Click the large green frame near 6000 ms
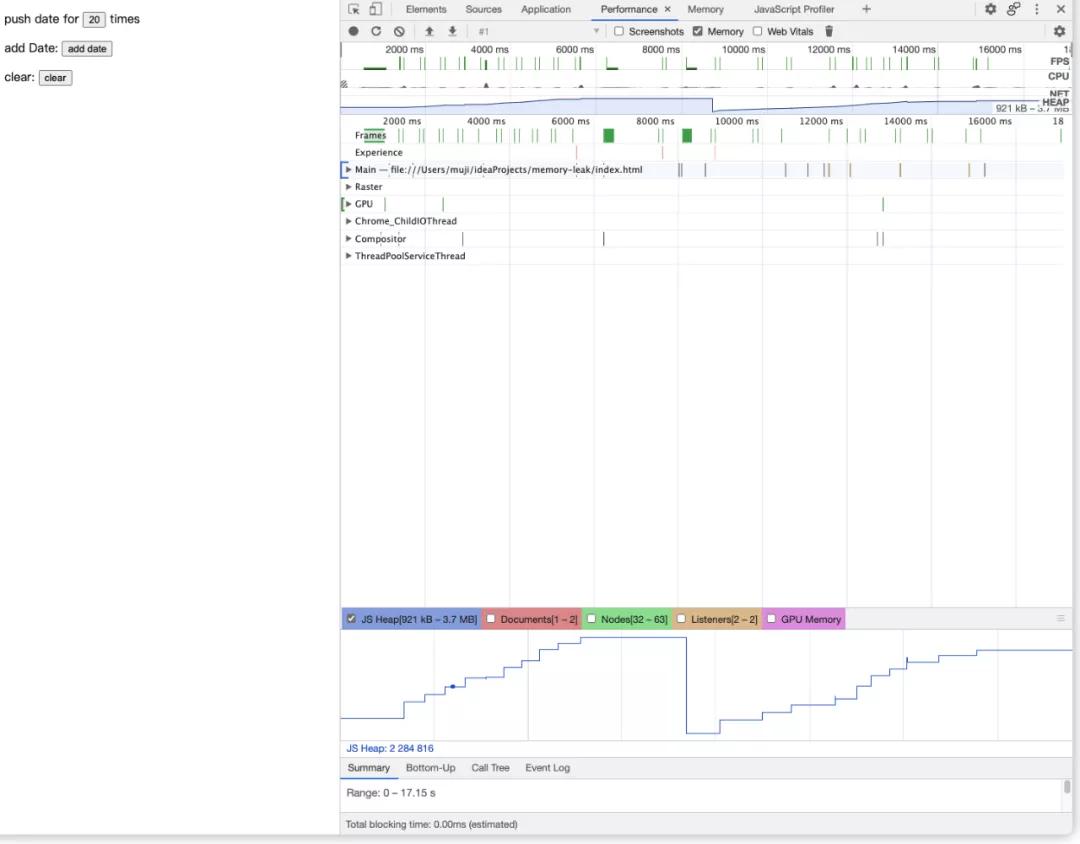1080x844 pixels. pos(608,136)
